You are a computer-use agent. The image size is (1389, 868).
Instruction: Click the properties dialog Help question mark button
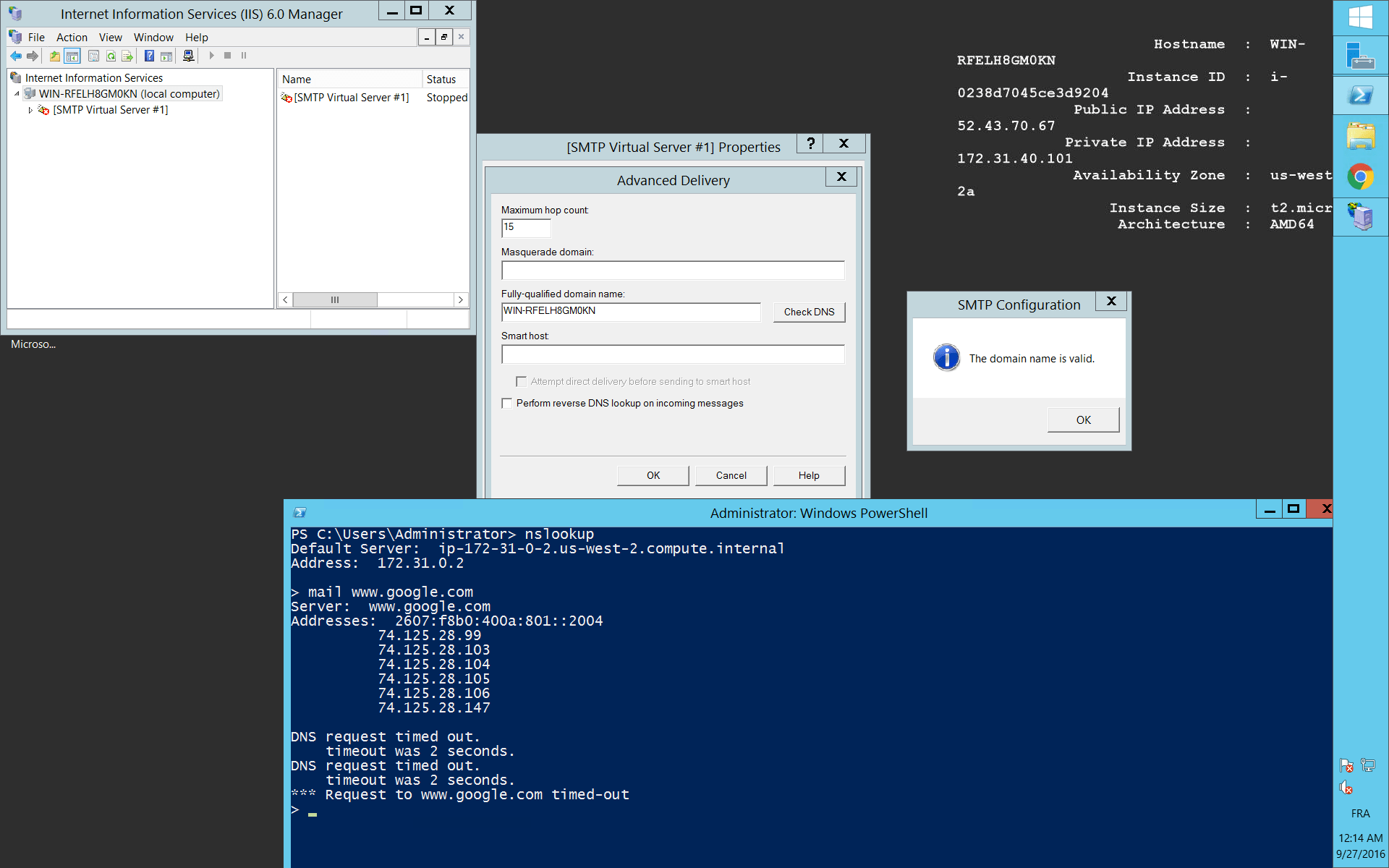[x=810, y=143]
